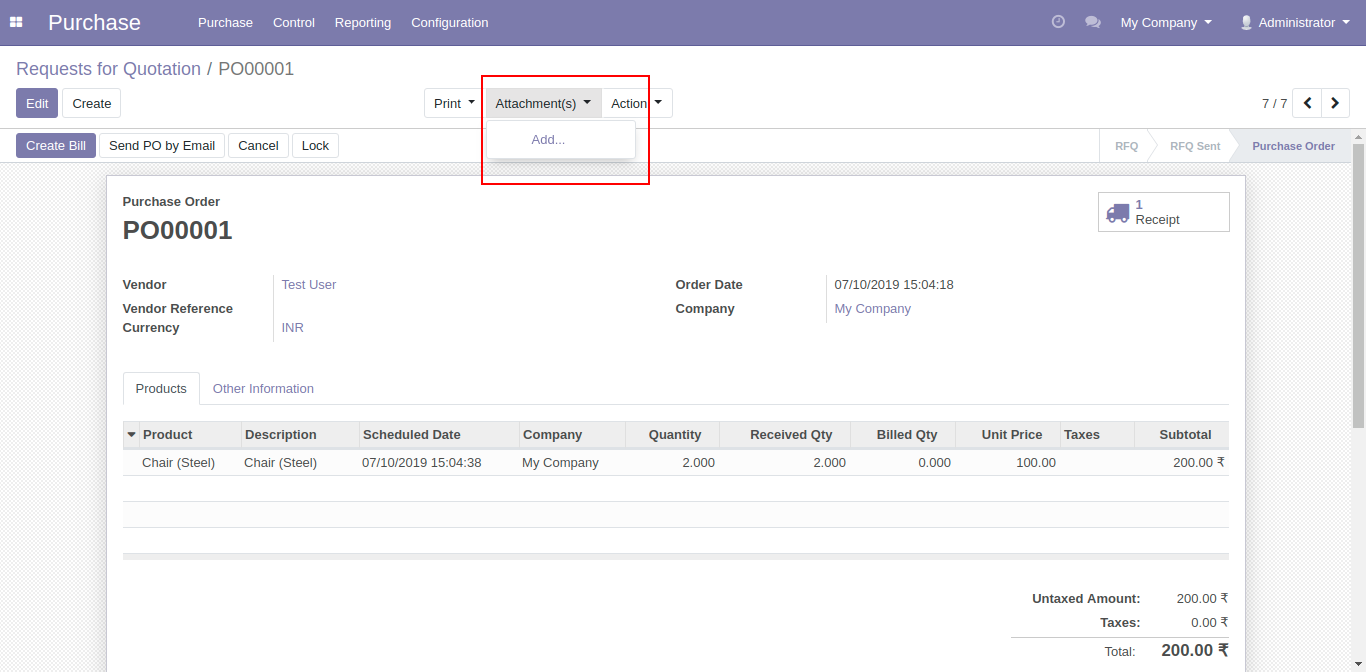
Task: Click Send PO by Email button
Action: point(162,146)
